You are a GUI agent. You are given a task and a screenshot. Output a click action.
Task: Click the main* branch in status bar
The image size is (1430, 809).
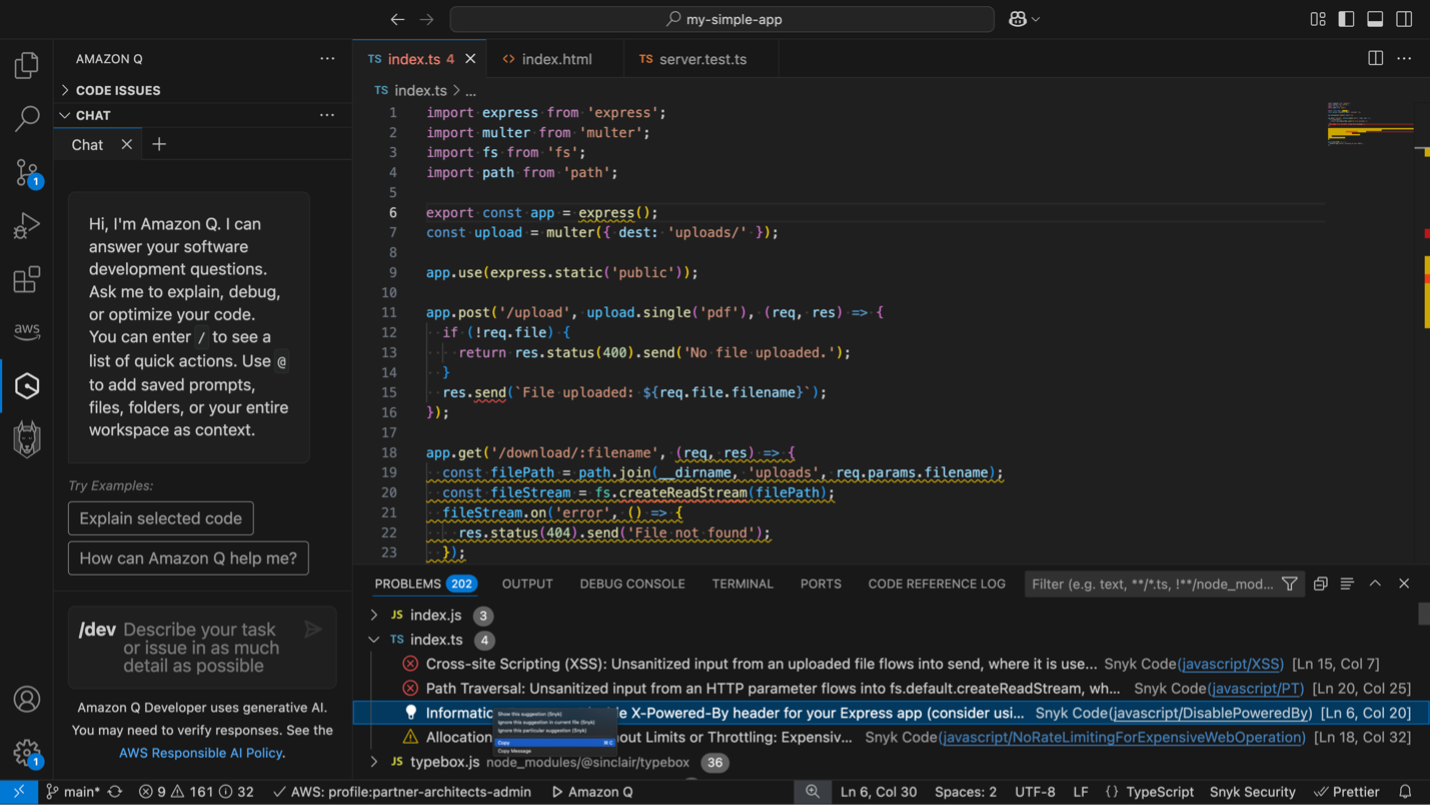[x=73, y=791]
